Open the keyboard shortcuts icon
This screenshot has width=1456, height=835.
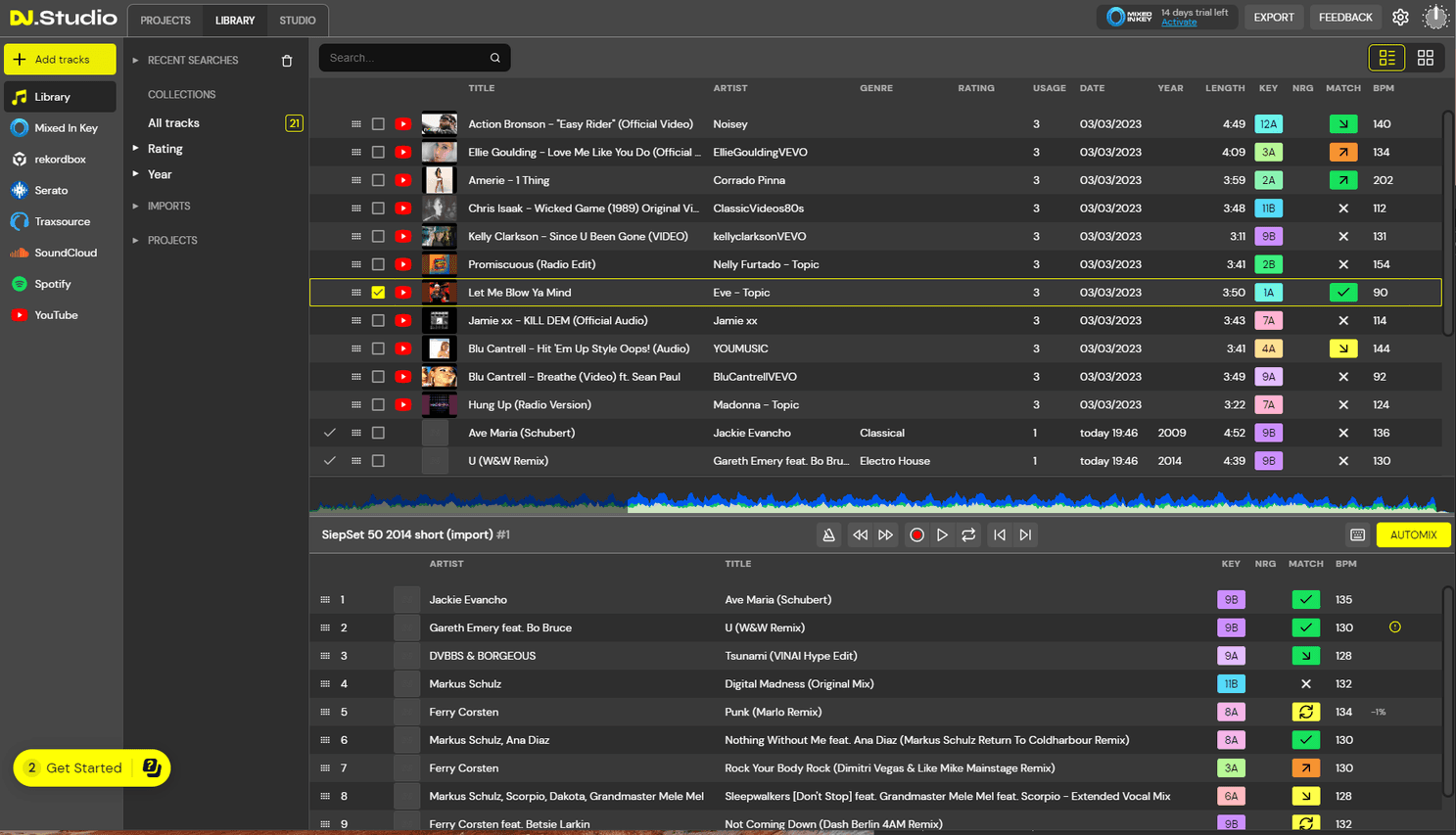click(x=1357, y=534)
